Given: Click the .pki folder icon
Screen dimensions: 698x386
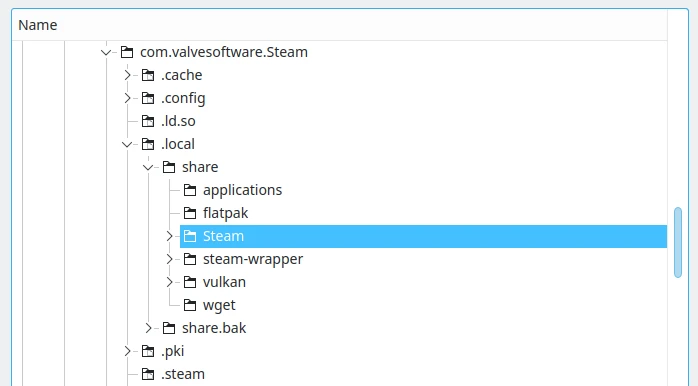Looking at the screenshot, I should coord(148,351).
